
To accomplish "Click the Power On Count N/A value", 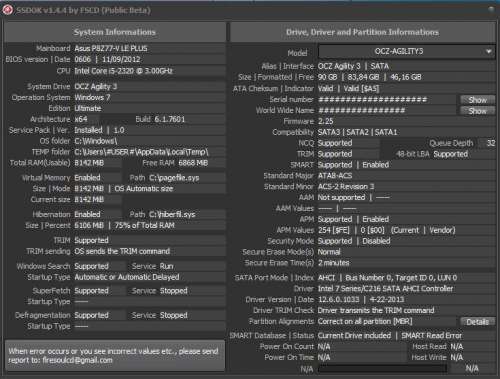I will (x=324, y=347).
